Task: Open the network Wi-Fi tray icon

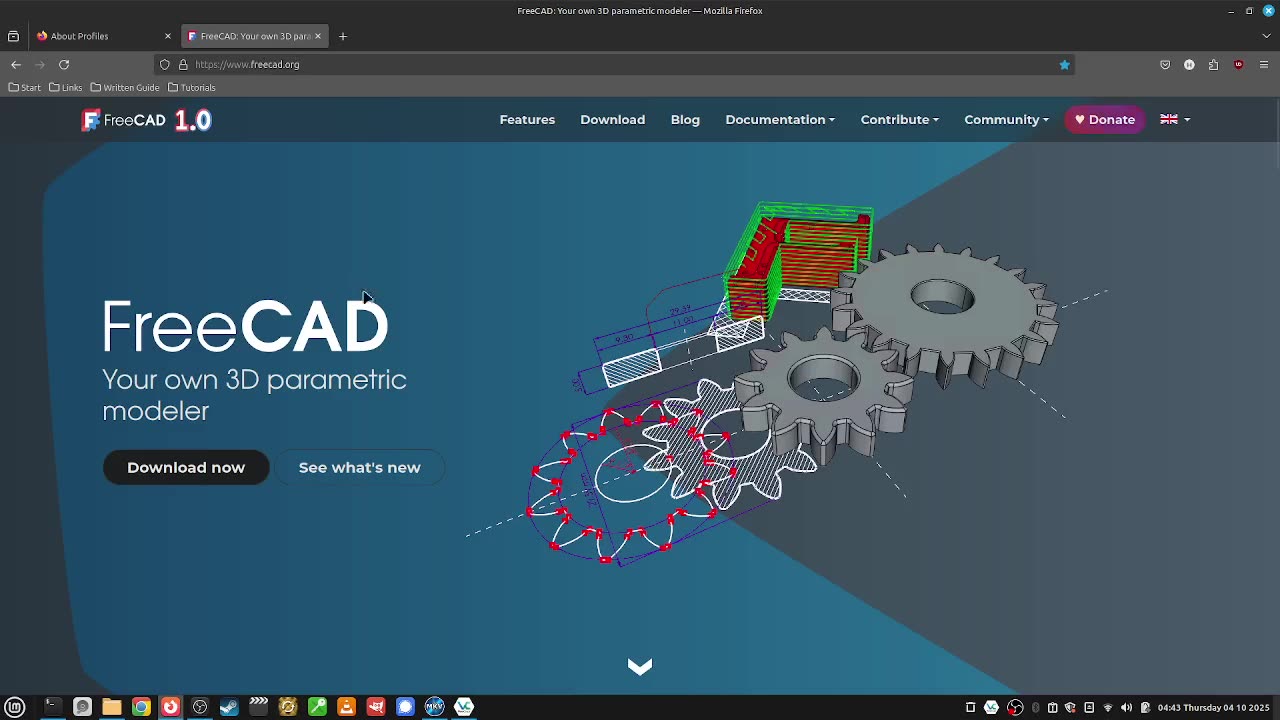Action: (1108, 707)
